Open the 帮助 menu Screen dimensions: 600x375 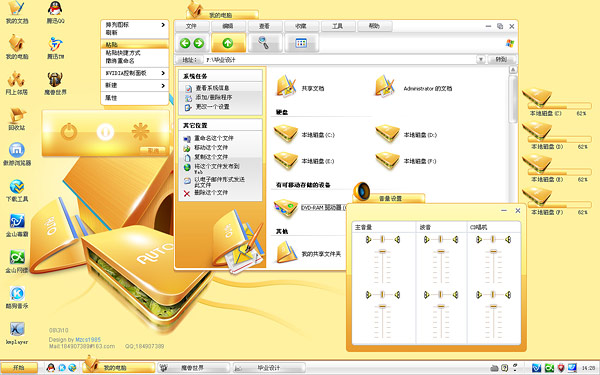(374, 26)
